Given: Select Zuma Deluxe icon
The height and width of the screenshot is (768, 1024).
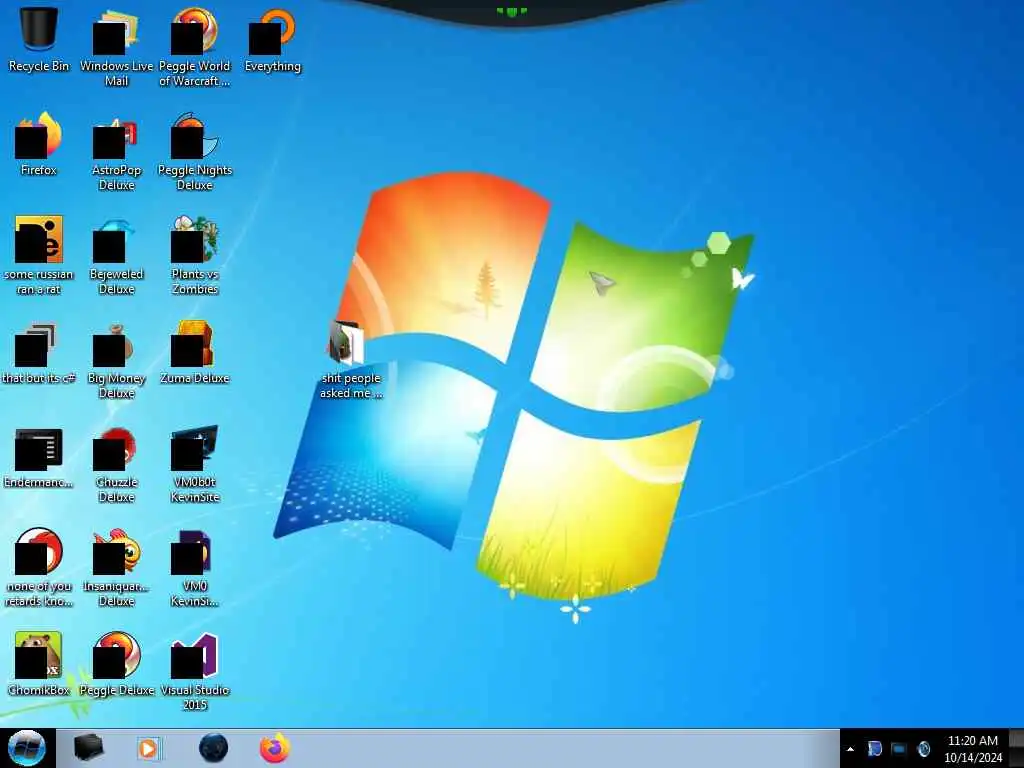Looking at the screenshot, I should coord(195,353).
